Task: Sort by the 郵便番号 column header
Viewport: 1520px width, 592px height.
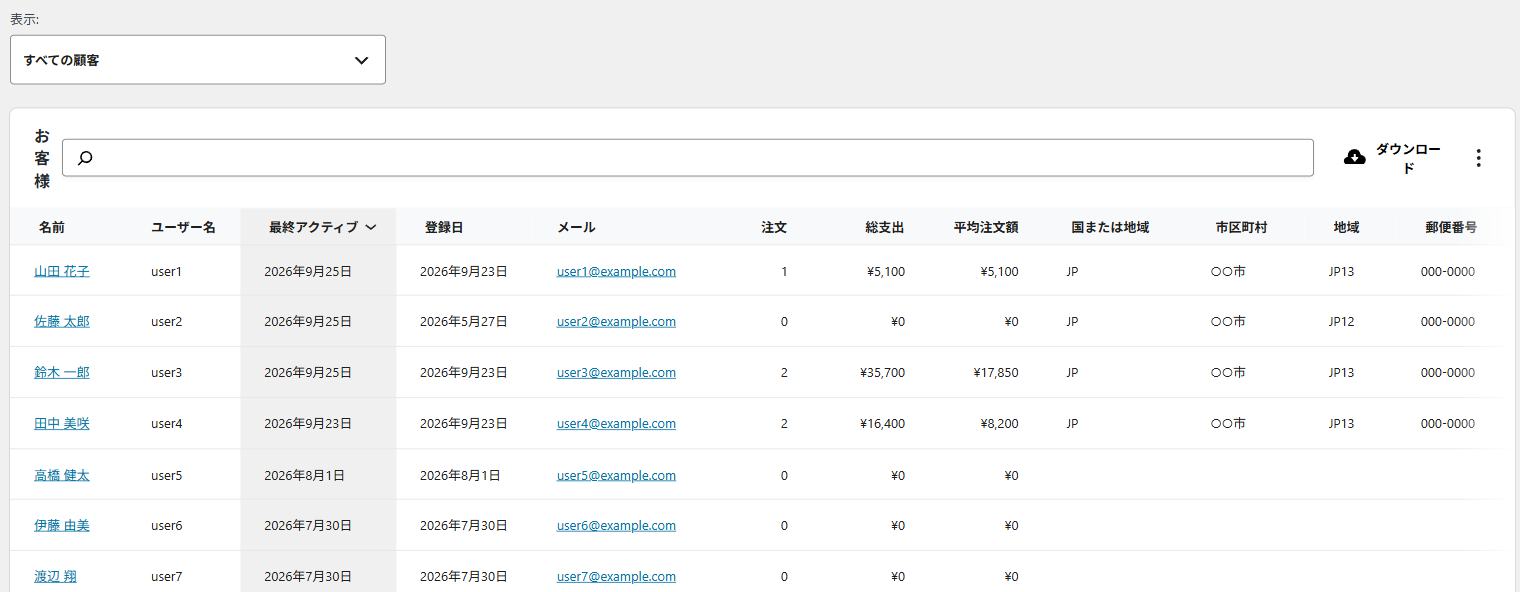Action: (1451, 227)
